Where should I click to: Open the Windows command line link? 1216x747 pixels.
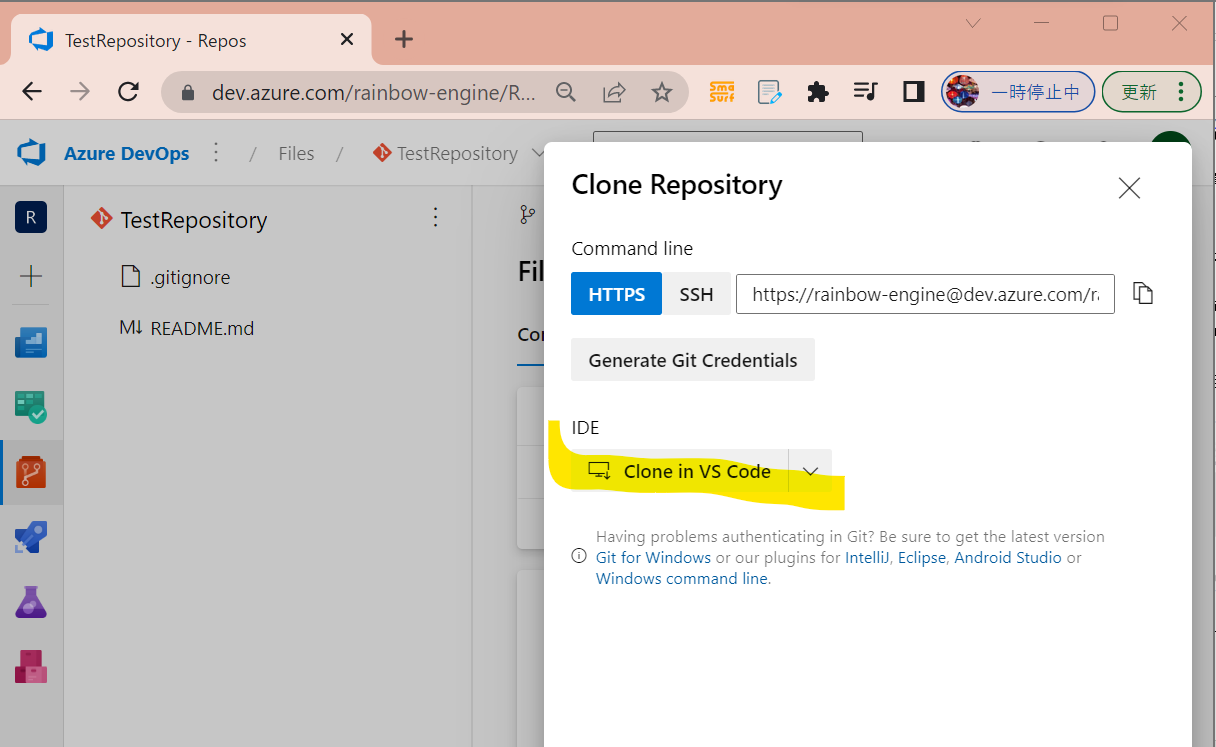pos(683,578)
